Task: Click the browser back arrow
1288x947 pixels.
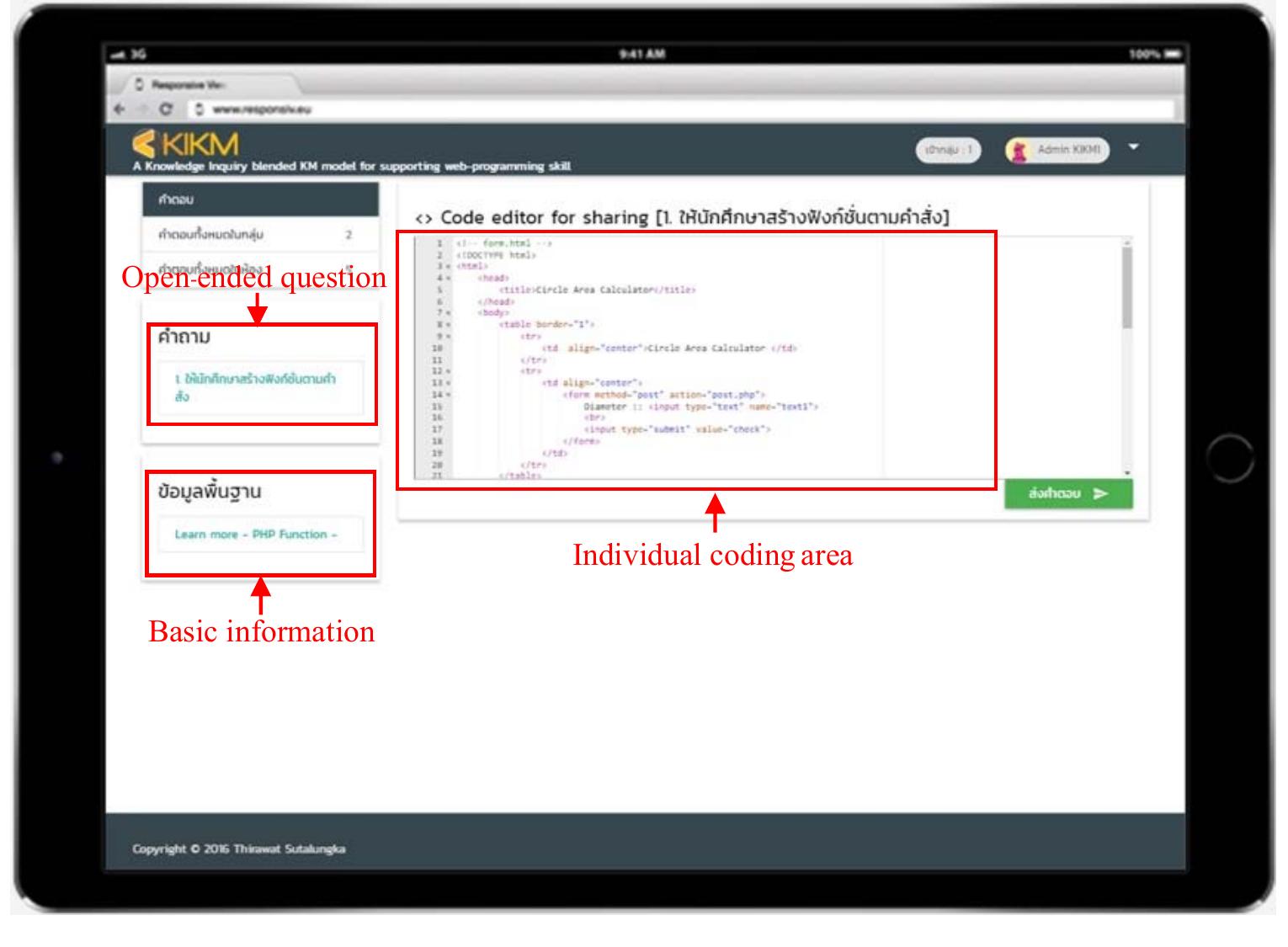Action: 120,109
